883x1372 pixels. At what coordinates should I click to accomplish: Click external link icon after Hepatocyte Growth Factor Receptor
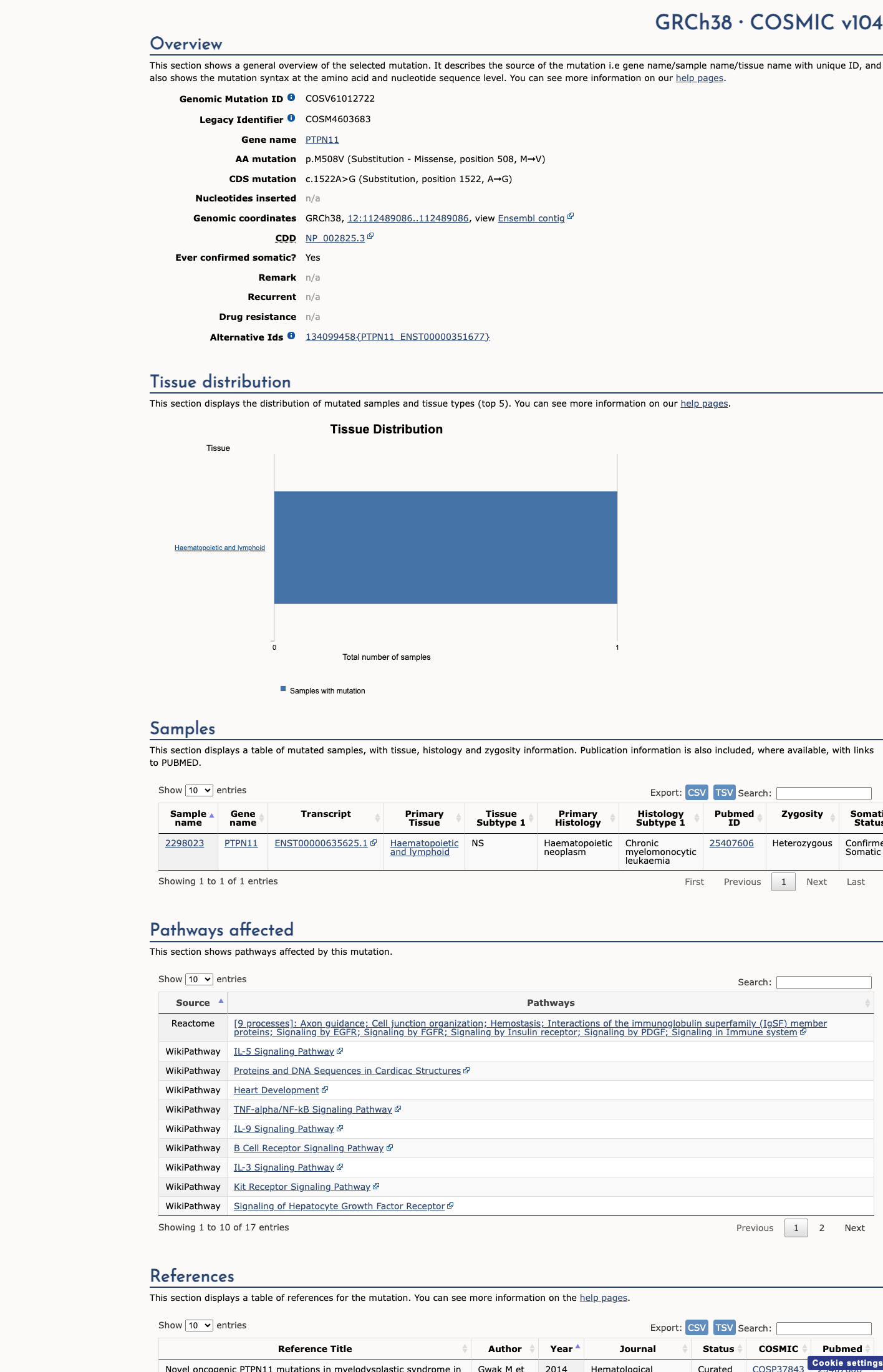coord(450,1205)
